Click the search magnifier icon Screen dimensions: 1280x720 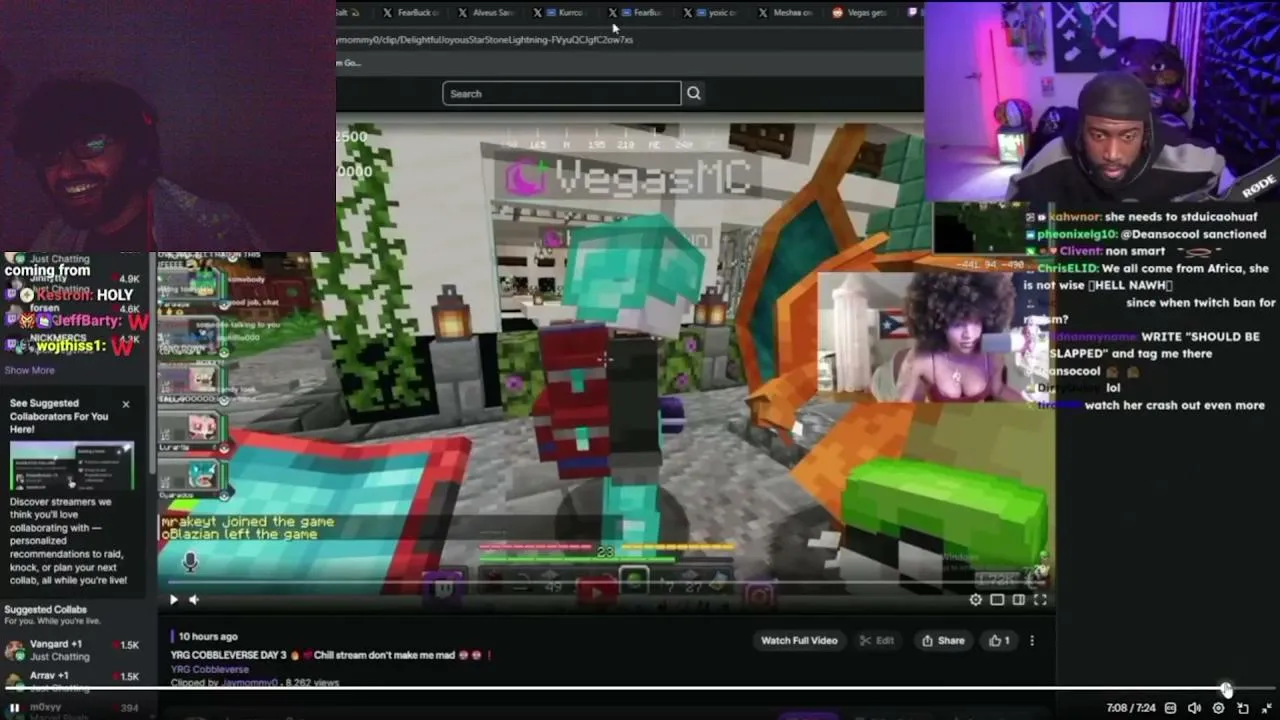[x=693, y=93]
